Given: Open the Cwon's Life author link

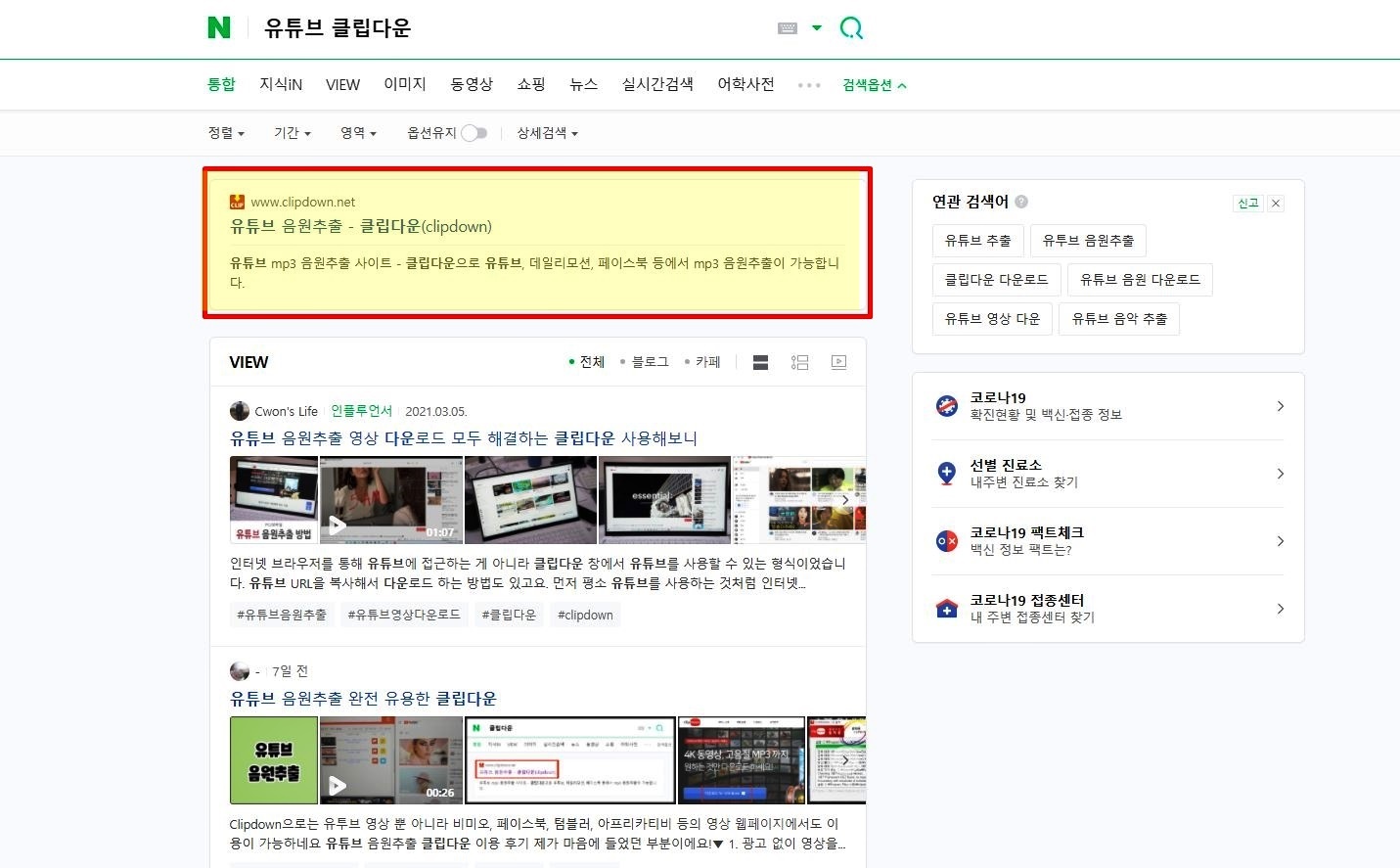Looking at the screenshot, I should coord(286,411).
